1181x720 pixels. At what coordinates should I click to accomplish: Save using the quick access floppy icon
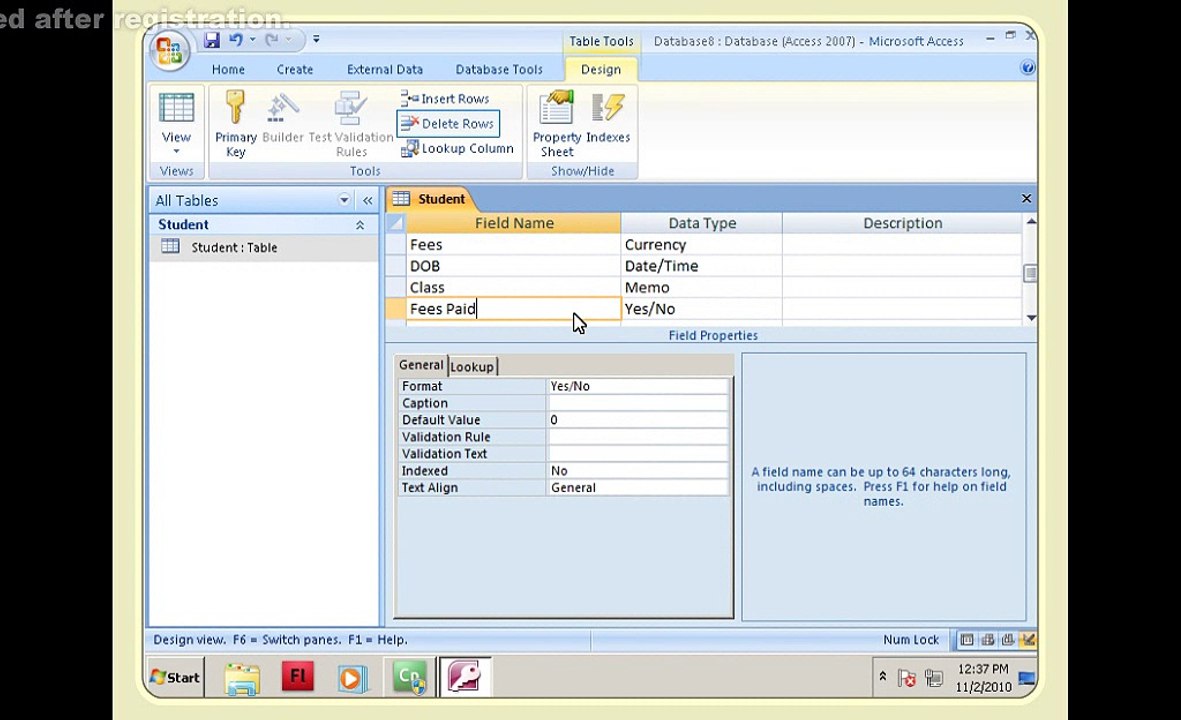coord(212,40)
